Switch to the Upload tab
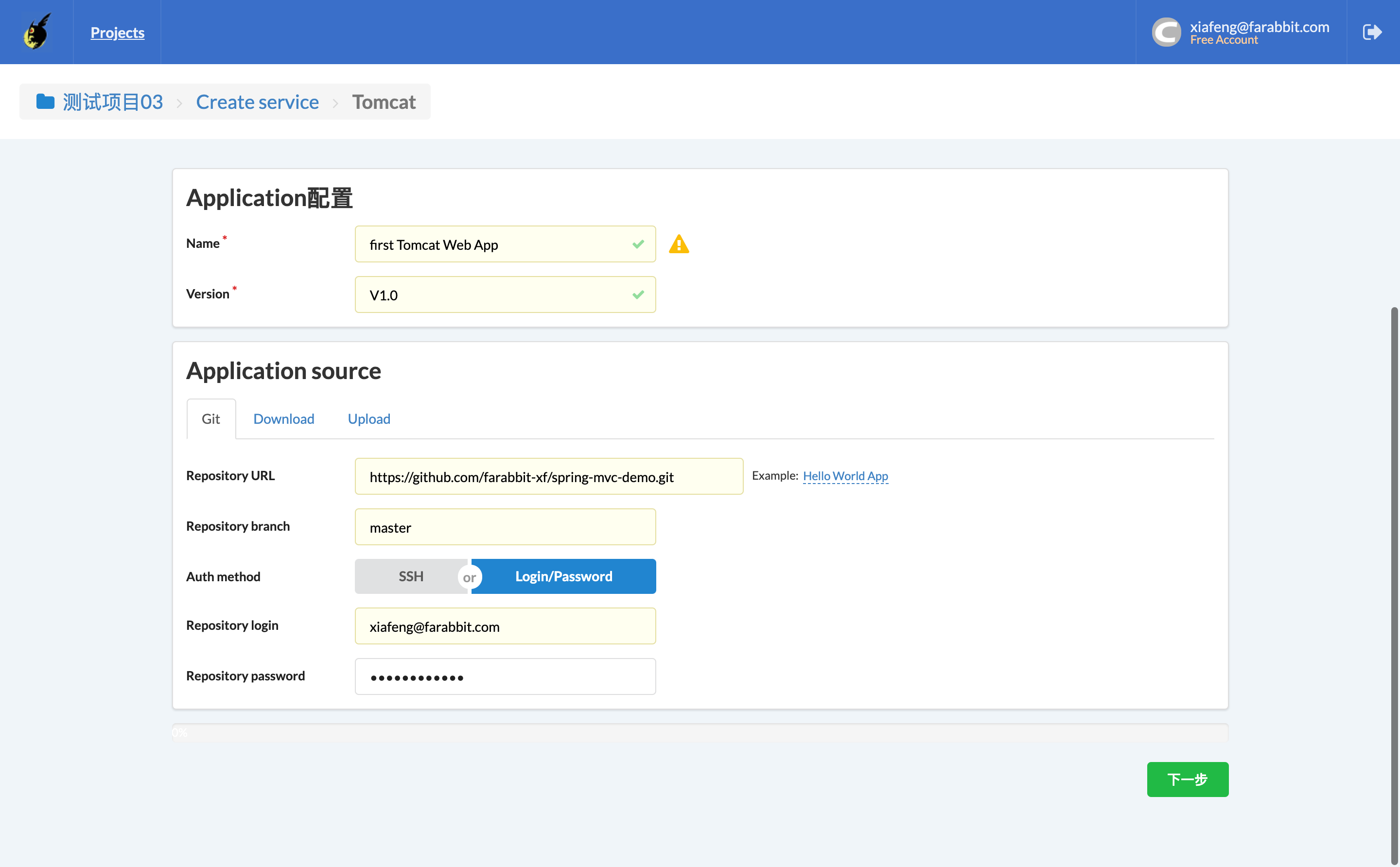This screenshot has width=1400, height=867. (x=368, y=418)
